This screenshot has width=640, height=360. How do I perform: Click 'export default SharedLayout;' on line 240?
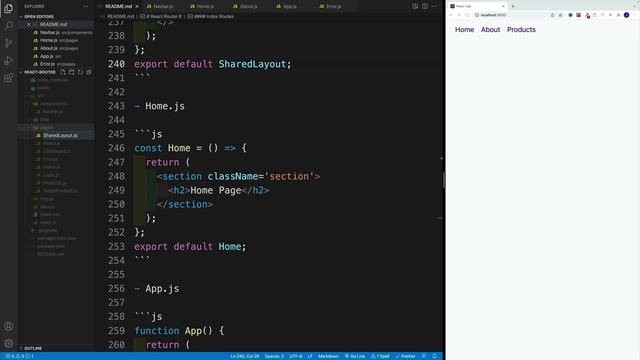pos(213,64)
